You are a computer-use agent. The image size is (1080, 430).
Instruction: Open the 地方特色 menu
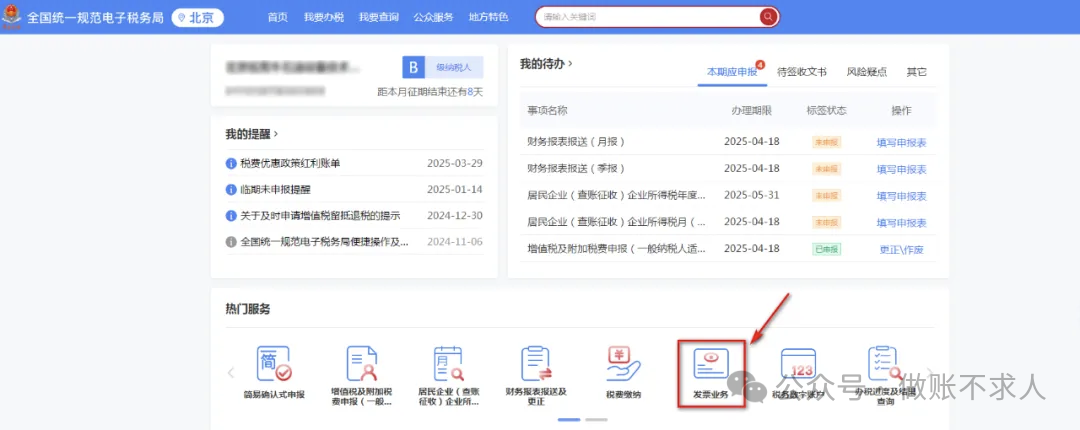coord(488,17)
